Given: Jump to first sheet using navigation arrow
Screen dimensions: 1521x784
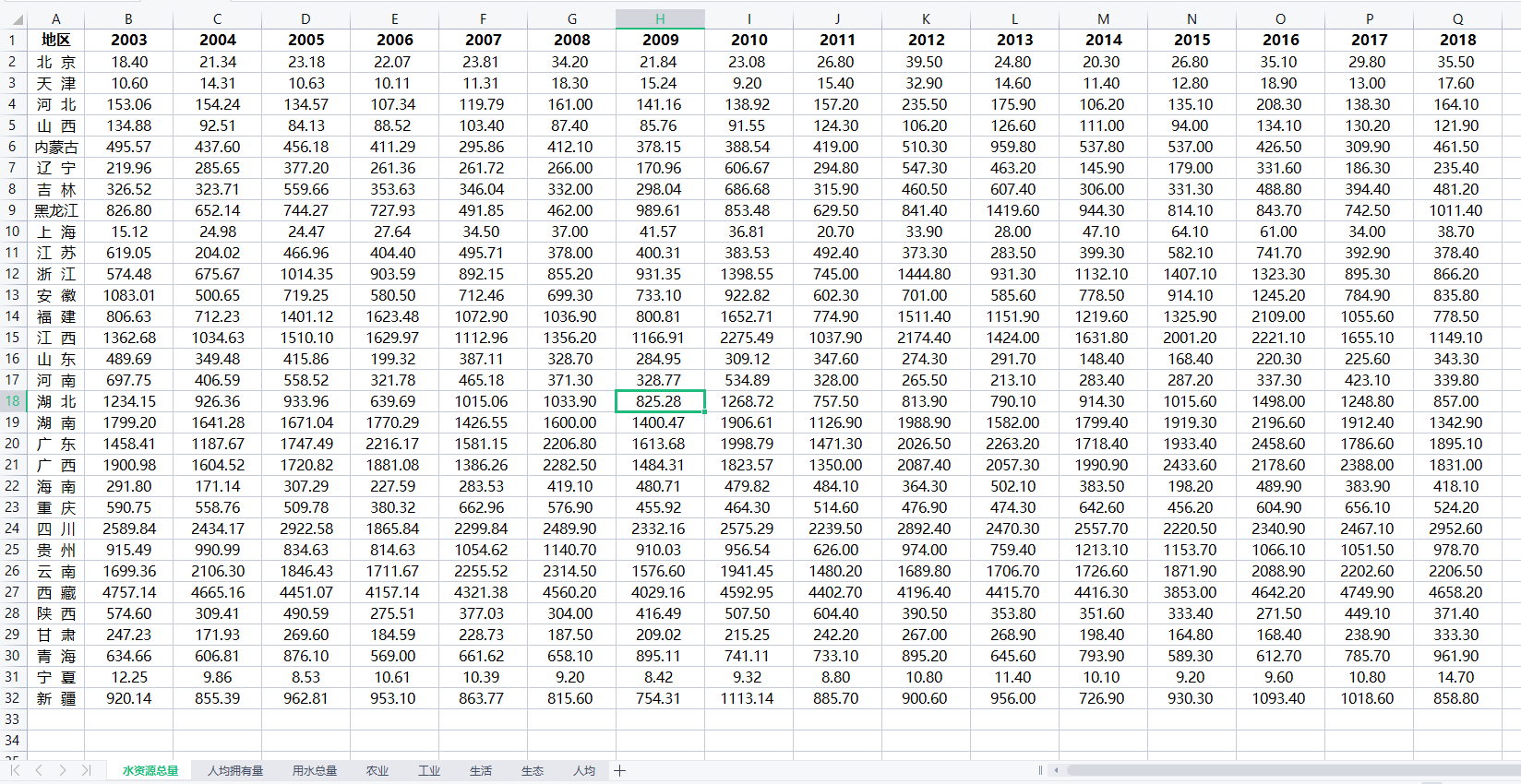Looking at the screenshot, I should [15, 770].
